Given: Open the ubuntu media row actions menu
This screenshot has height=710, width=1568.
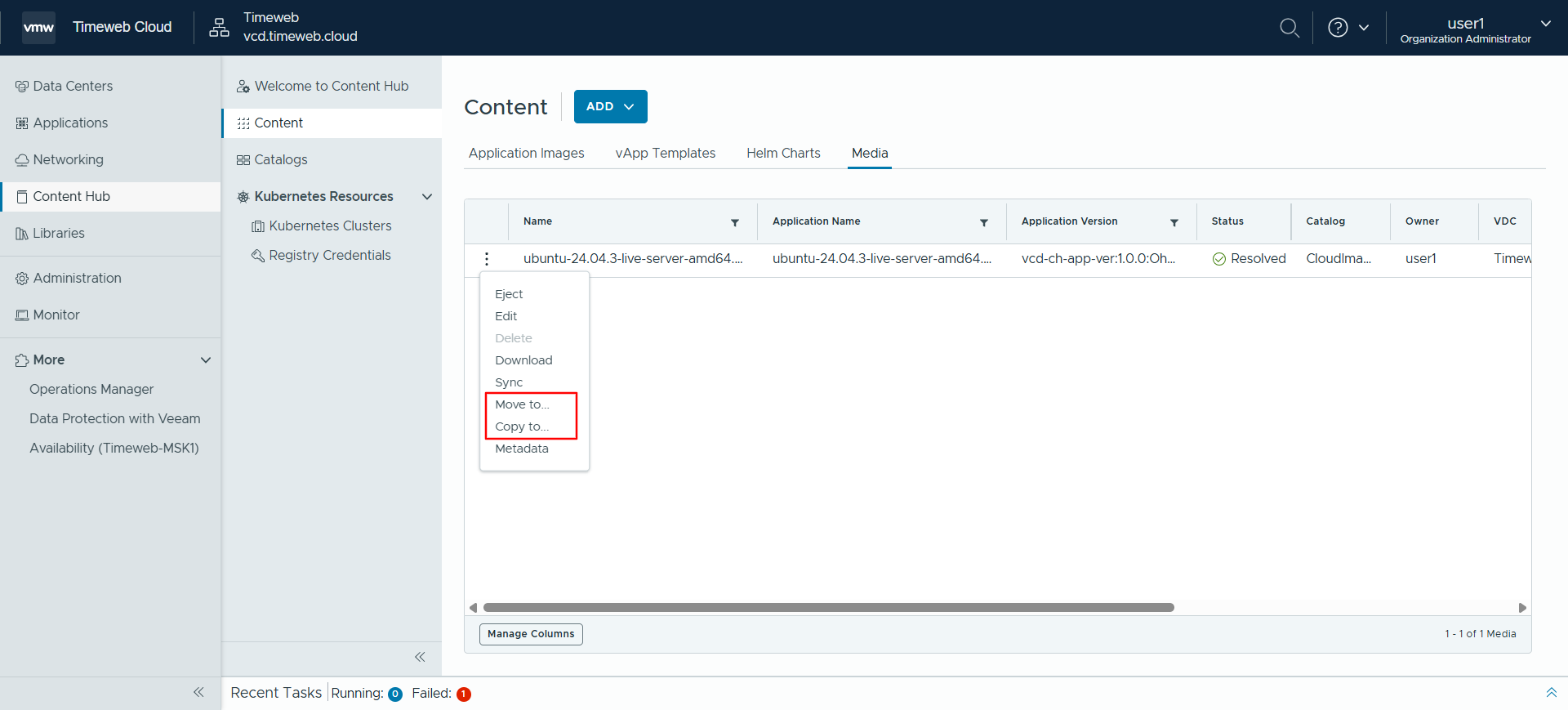Looking at the screenshot, I should tap(487, 259).
